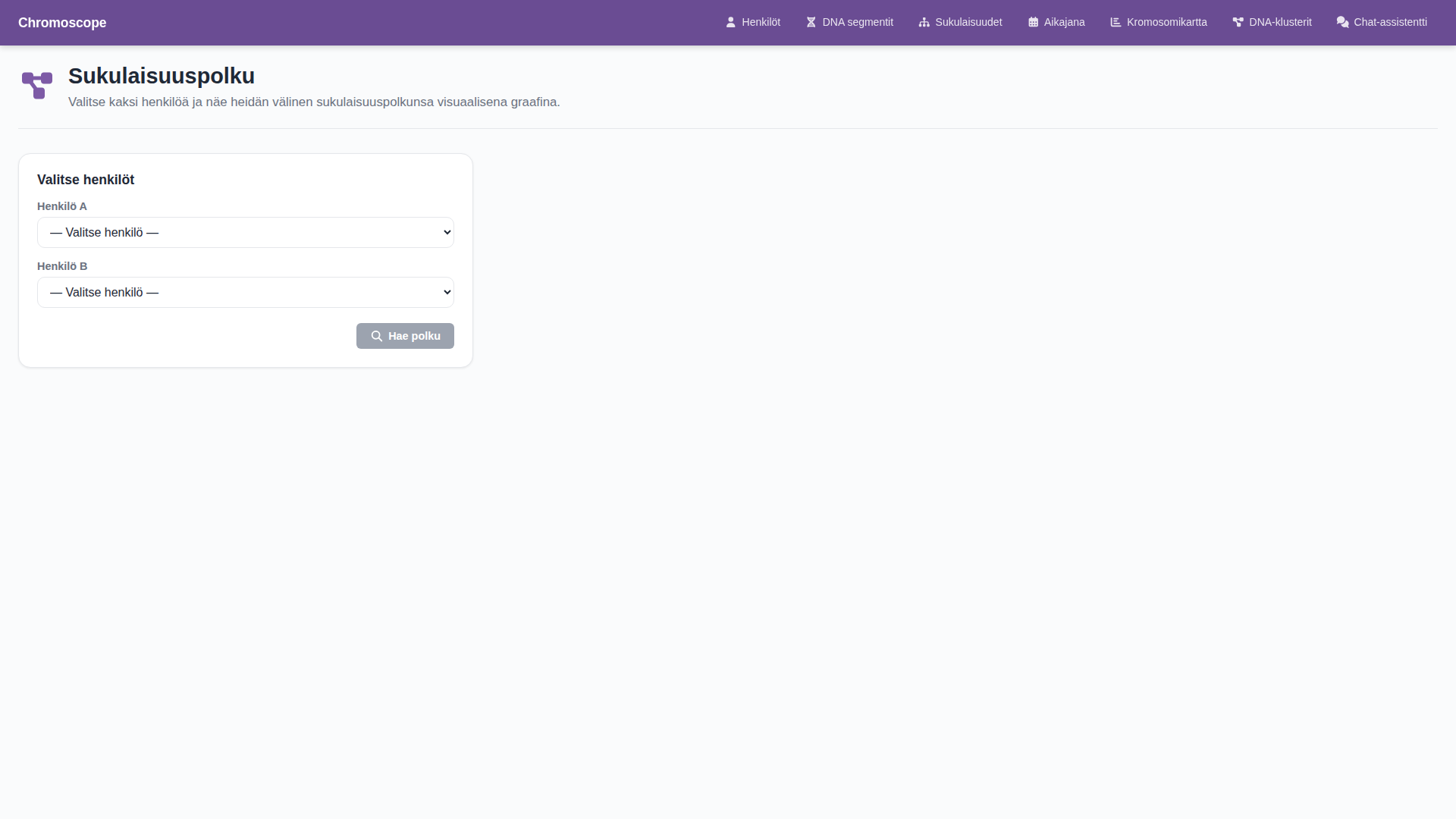Image resolution: width=1456 pixels, height=819 pixels.
Task: Click the Sukulaisuuspolku page heading
Action: tap(162, 76)
